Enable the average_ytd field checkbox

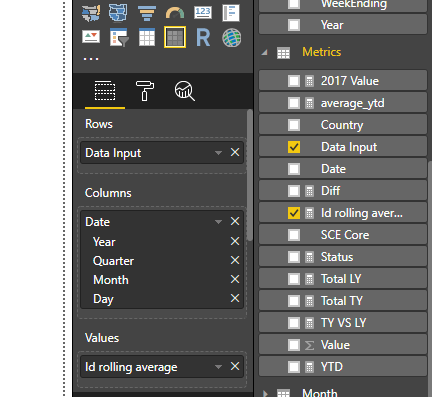(x=294, y=103)
